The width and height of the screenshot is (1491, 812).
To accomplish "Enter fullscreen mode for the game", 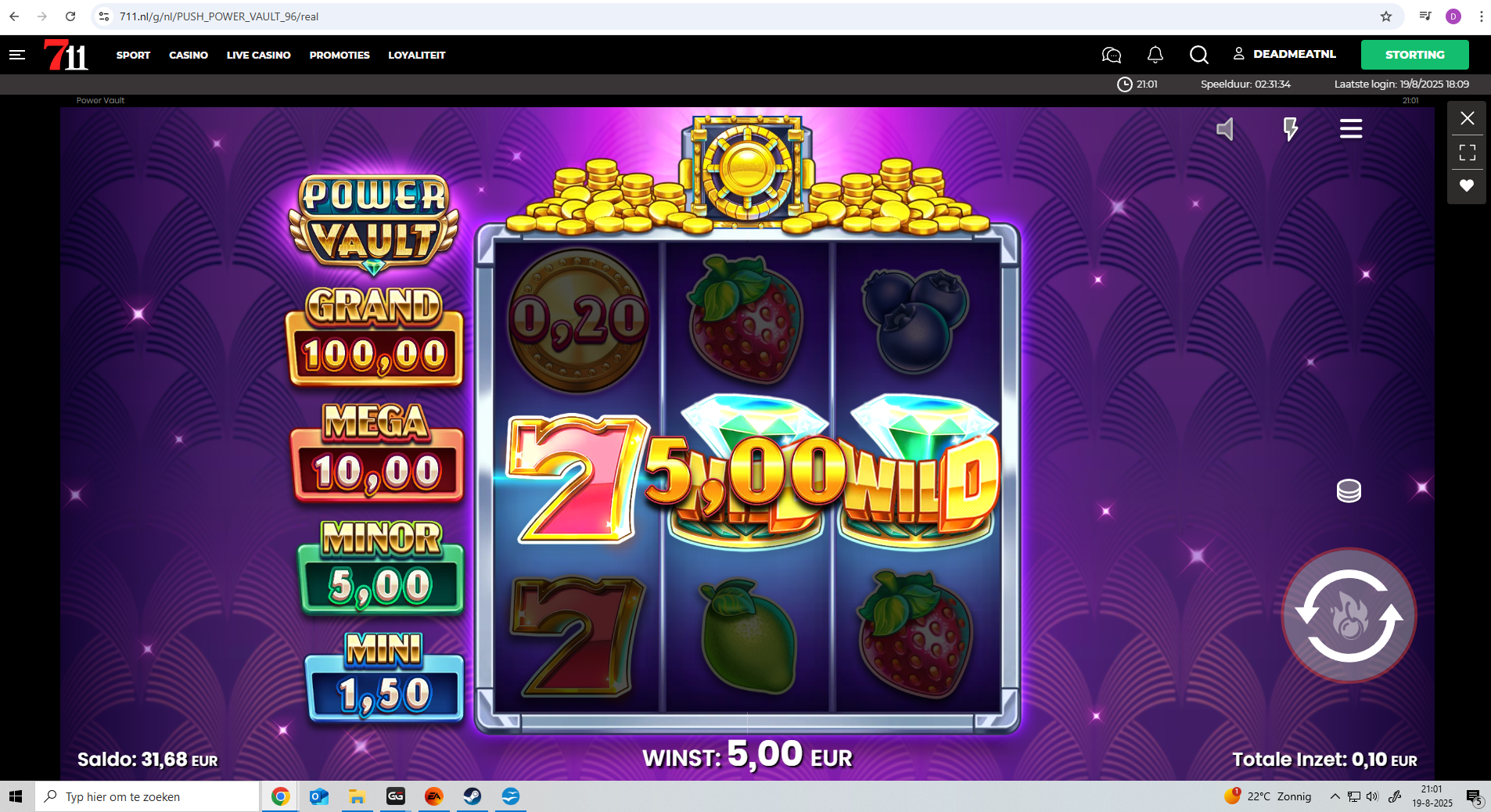I will click(1468, 152).
